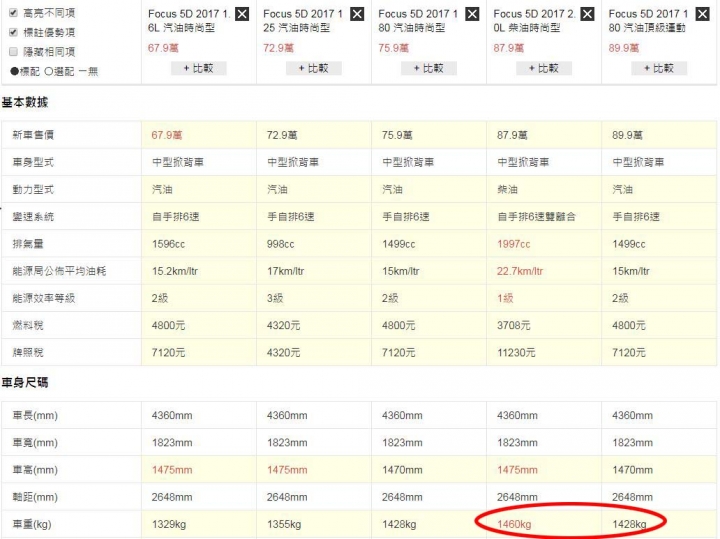Enable 隱藏相同項 checkbox
720x539 pixels.
coord(13,51)
